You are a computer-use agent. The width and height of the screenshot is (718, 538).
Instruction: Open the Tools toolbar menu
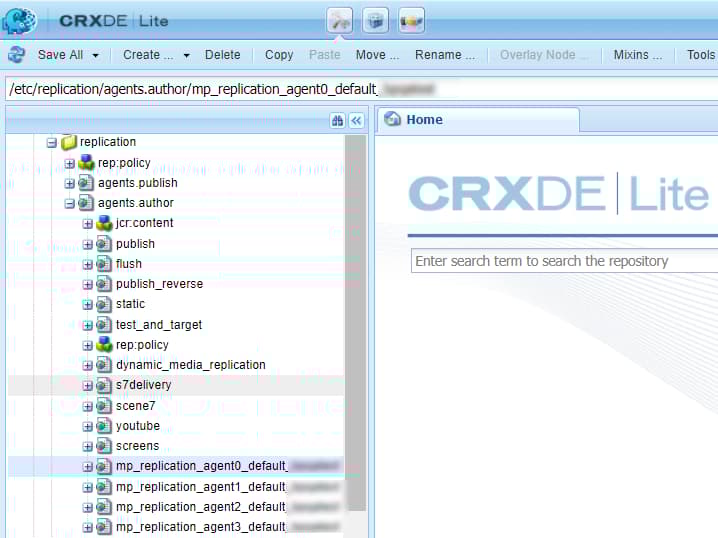pos(701,55)
